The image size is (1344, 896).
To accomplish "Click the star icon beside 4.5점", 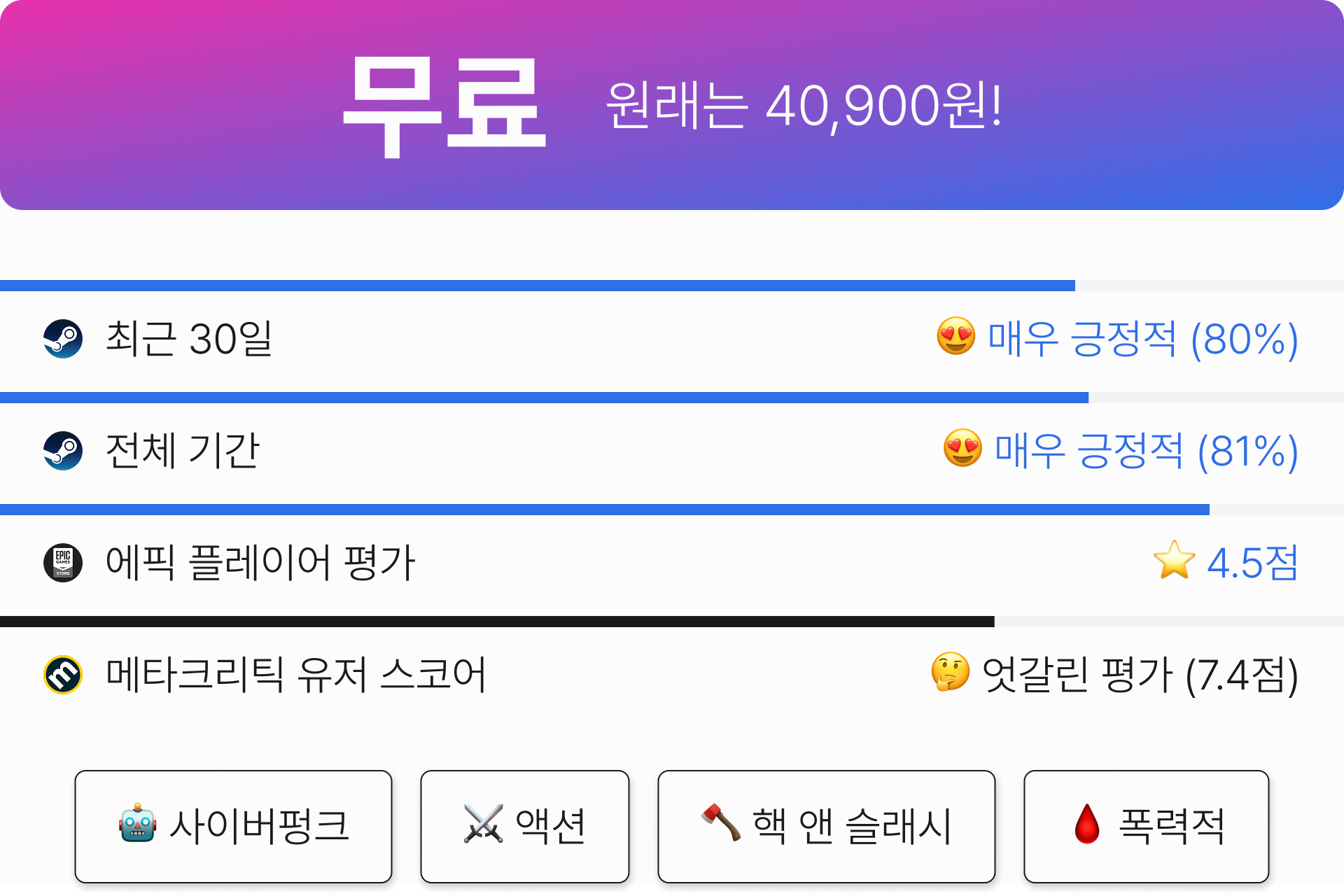I will tap(1175, 560).
